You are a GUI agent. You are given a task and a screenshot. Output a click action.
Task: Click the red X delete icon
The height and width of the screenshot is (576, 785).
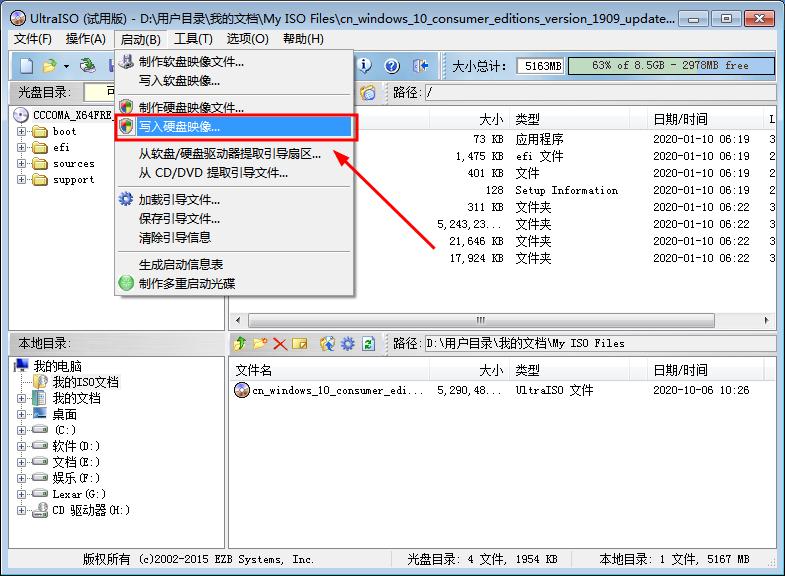[x=280, y=344]
